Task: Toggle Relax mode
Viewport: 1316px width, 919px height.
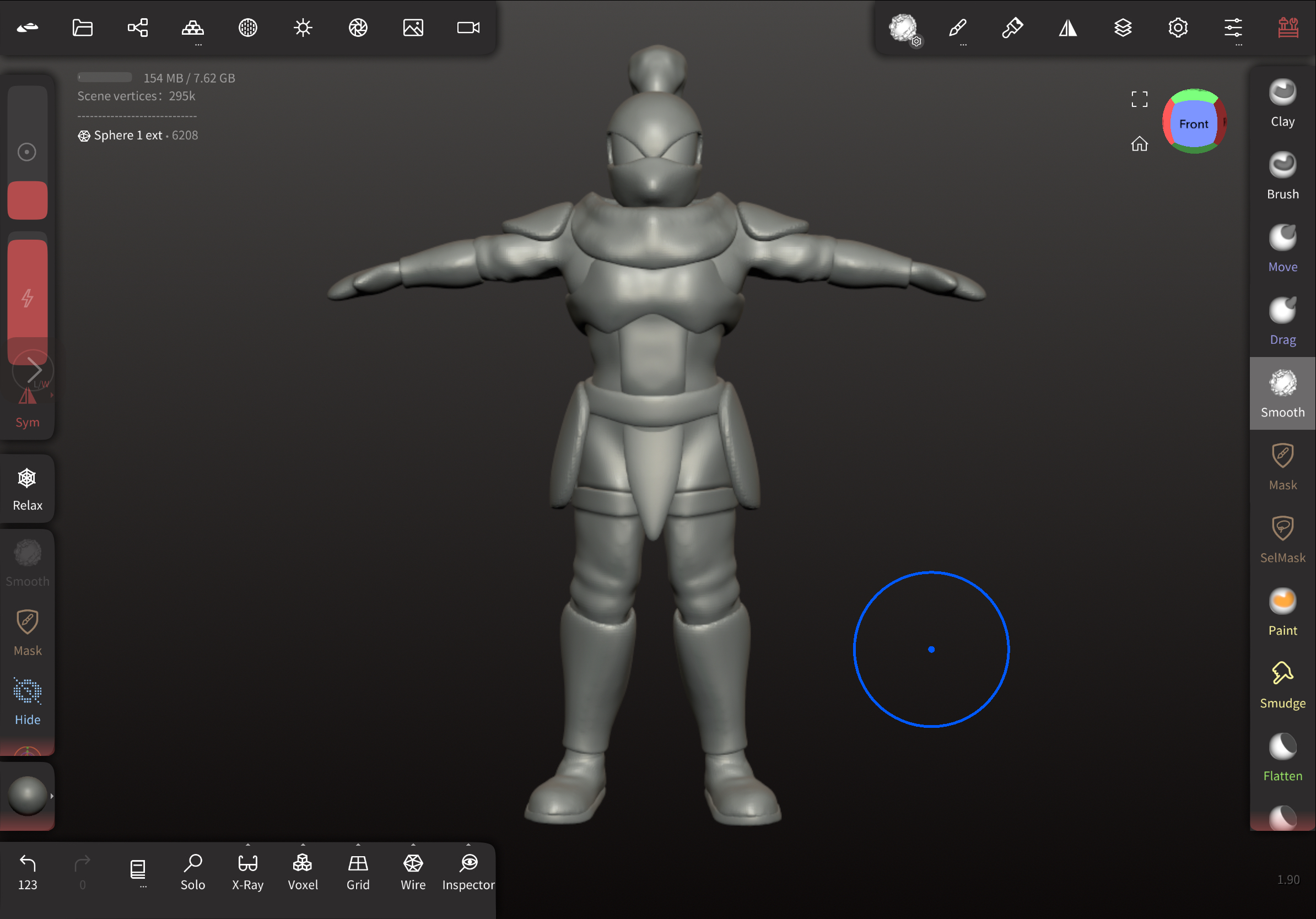Action: tap(28, 489)
